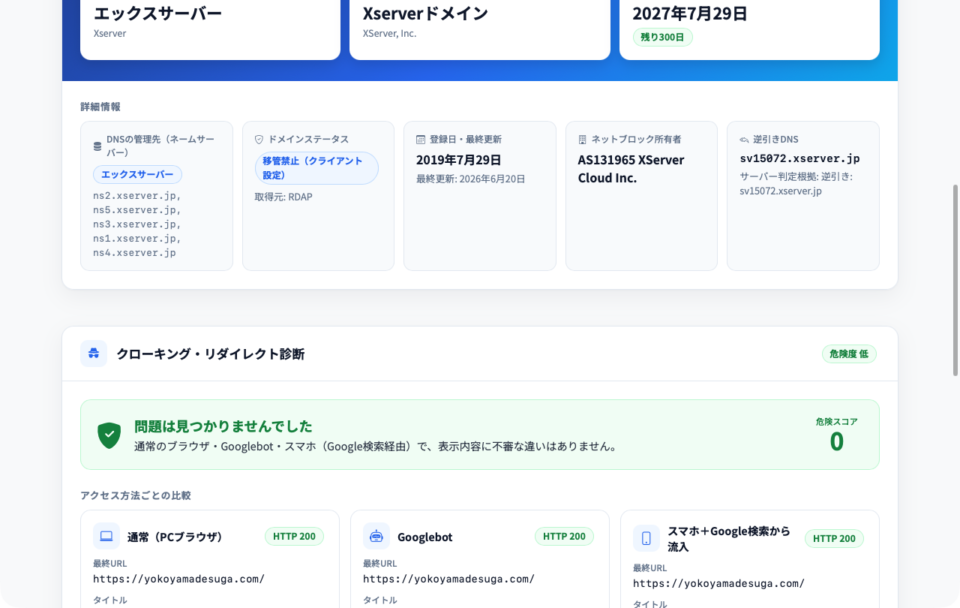Click the ns4.xserver.jp nameserver entry
The height and width of the screenshot is (608, 960).
point(135,252)
